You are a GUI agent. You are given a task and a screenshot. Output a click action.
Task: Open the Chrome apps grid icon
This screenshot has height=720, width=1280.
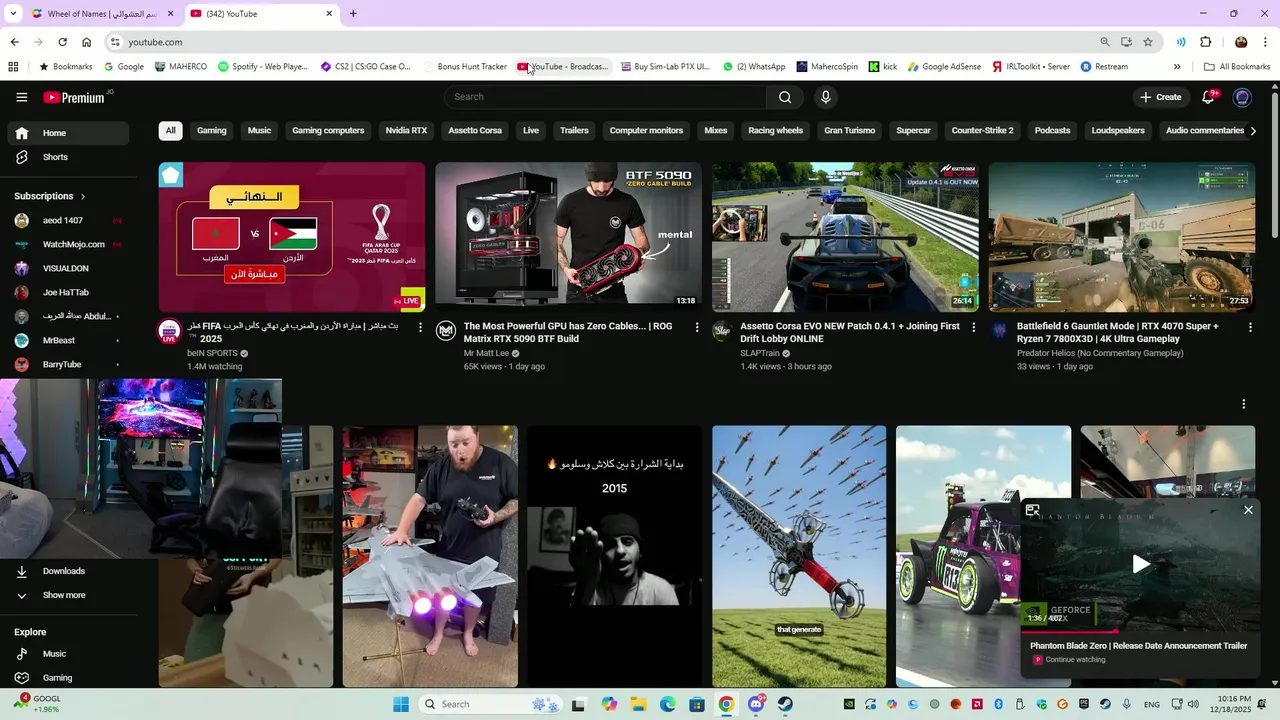[13, 67]
